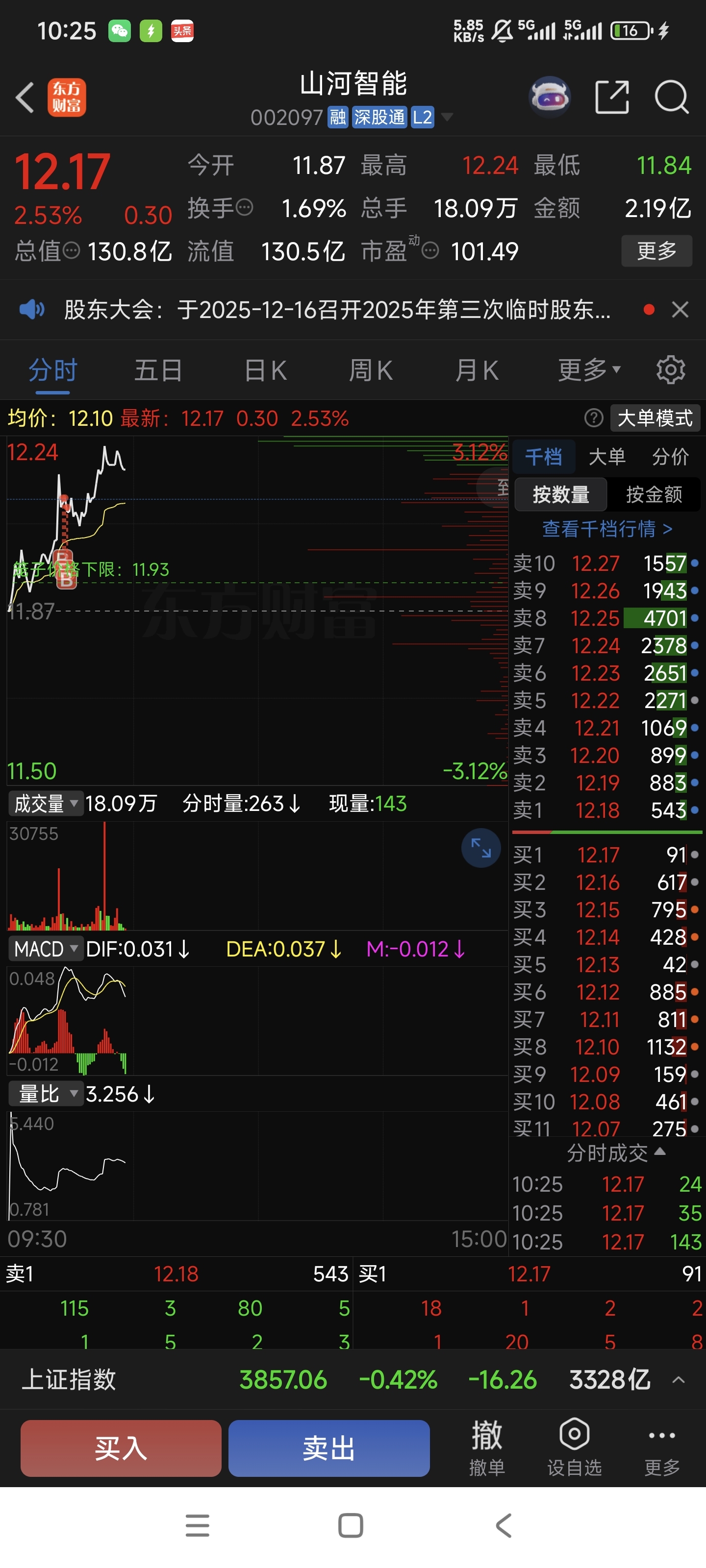
Task: Switch to 周K tab
Action: [370, 370]
